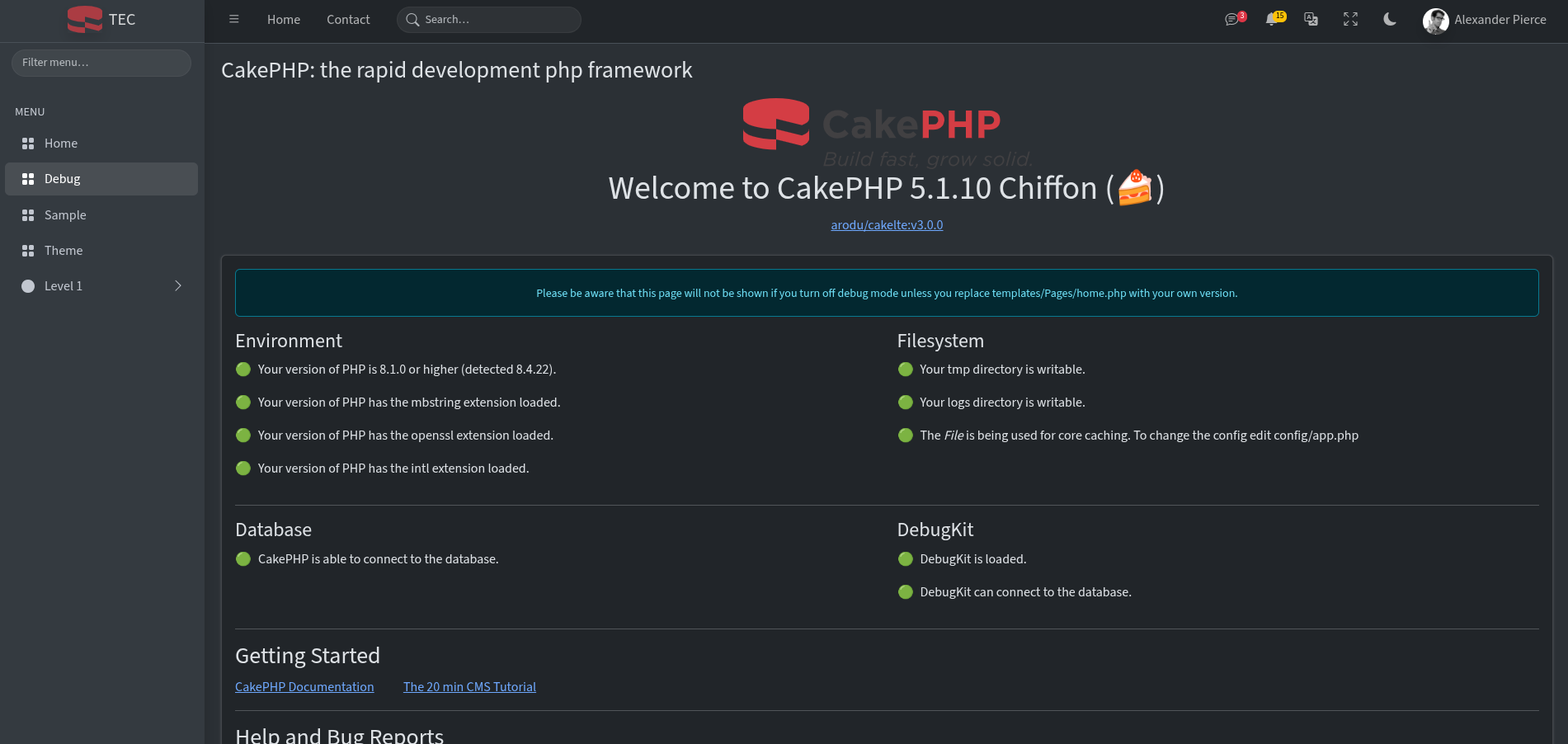Switch theme using the moon icon
Viewport: 1568px width, 744px height.
1390,19
